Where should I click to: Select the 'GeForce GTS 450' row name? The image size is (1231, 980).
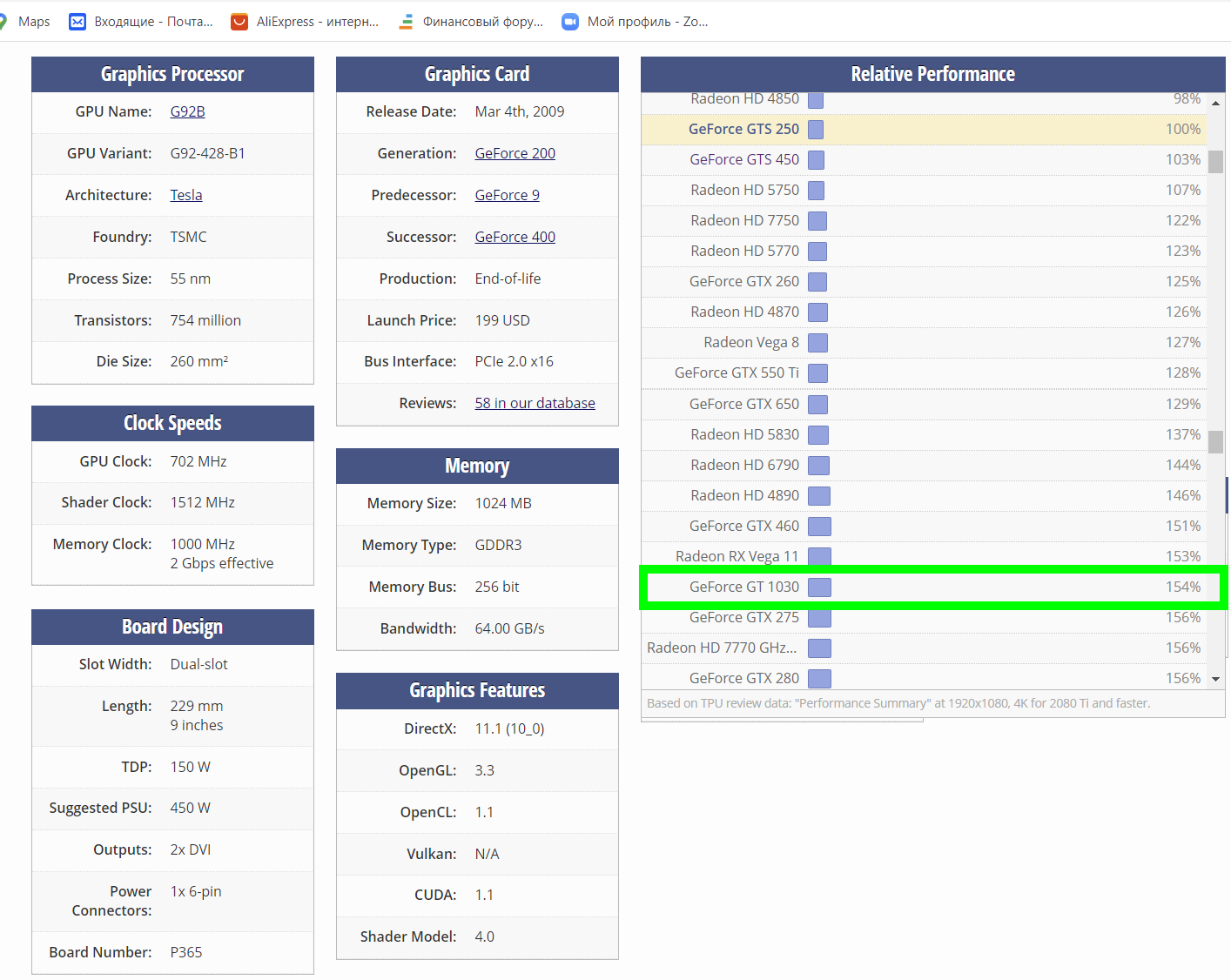(x=744, y=159)
